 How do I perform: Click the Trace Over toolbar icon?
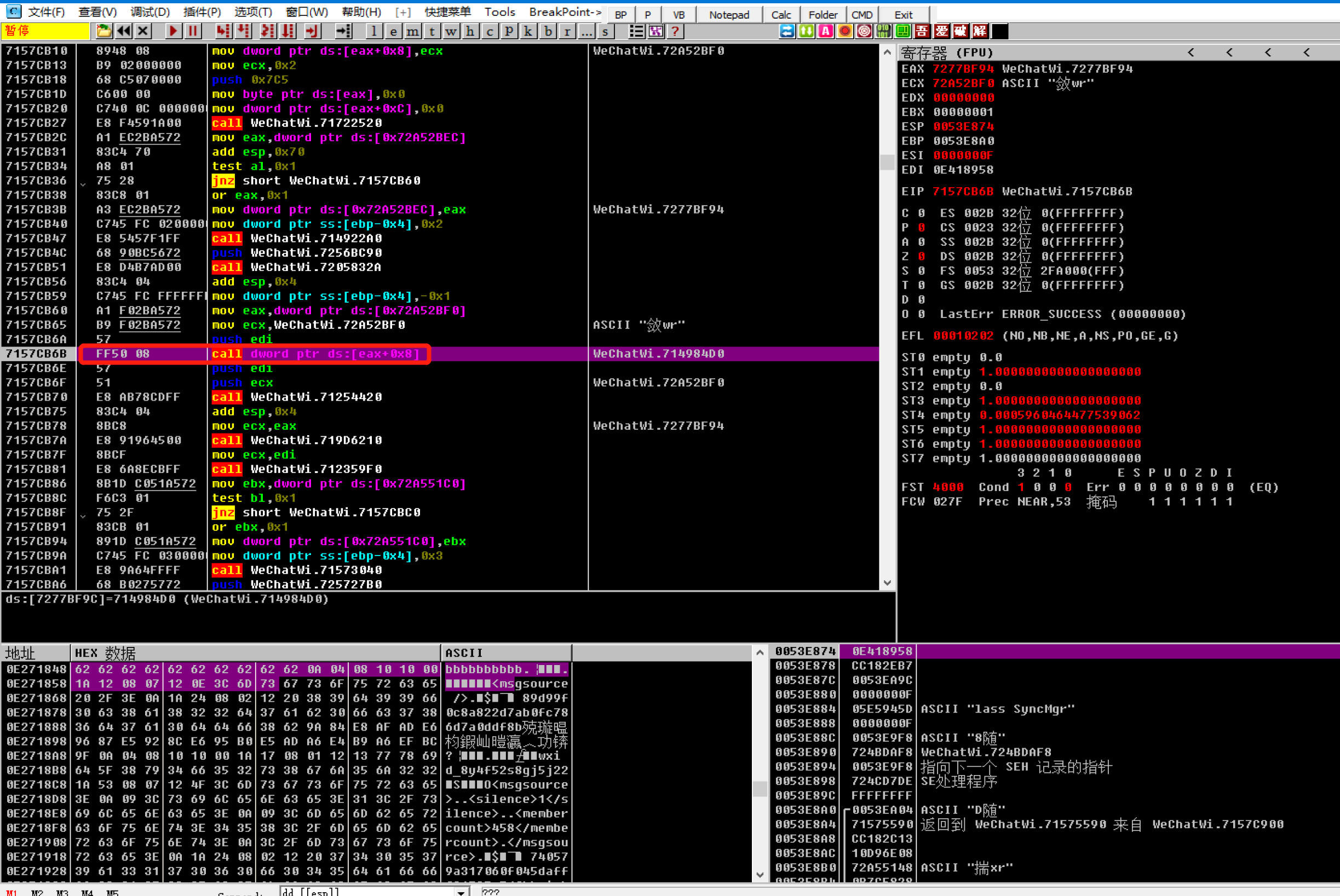coord(287,31)
